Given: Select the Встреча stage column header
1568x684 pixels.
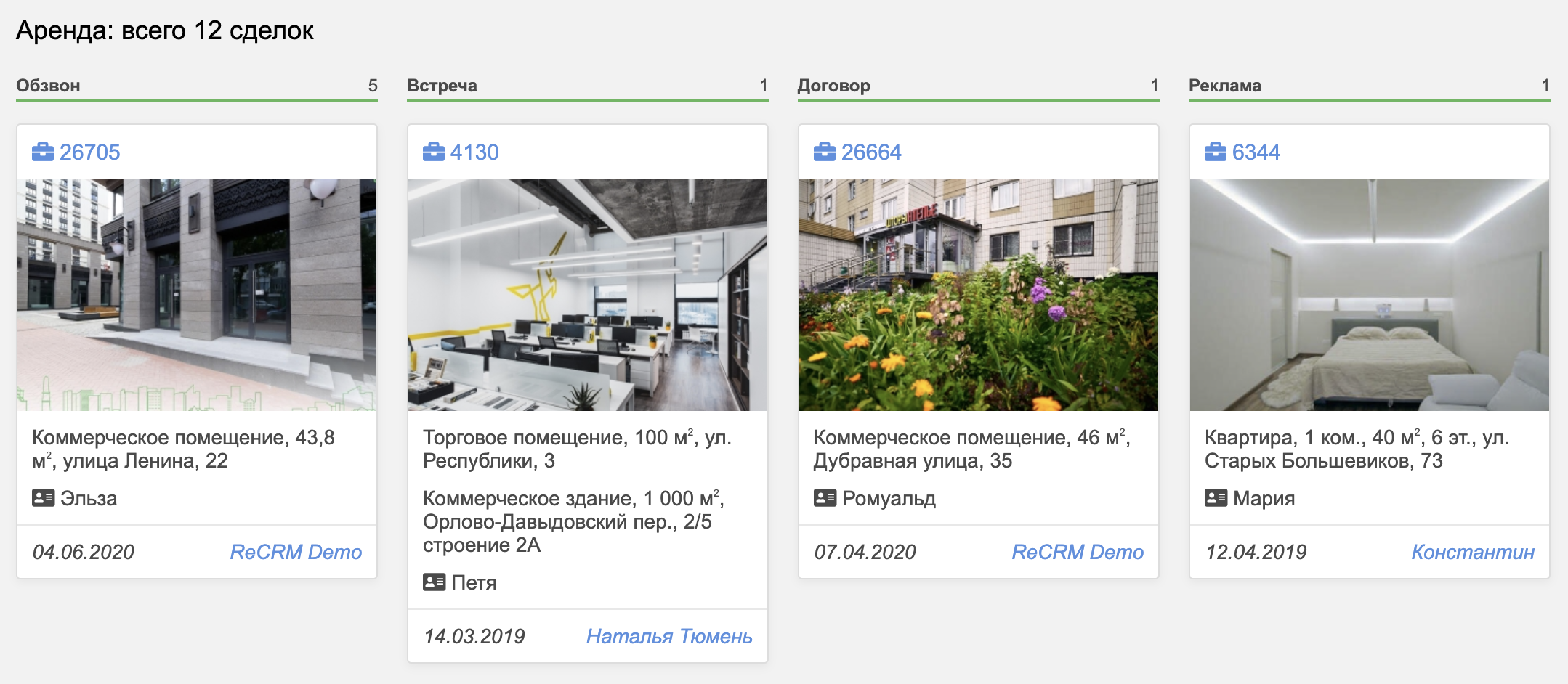Looking at the screenshot, I should (x=588, y=86).
